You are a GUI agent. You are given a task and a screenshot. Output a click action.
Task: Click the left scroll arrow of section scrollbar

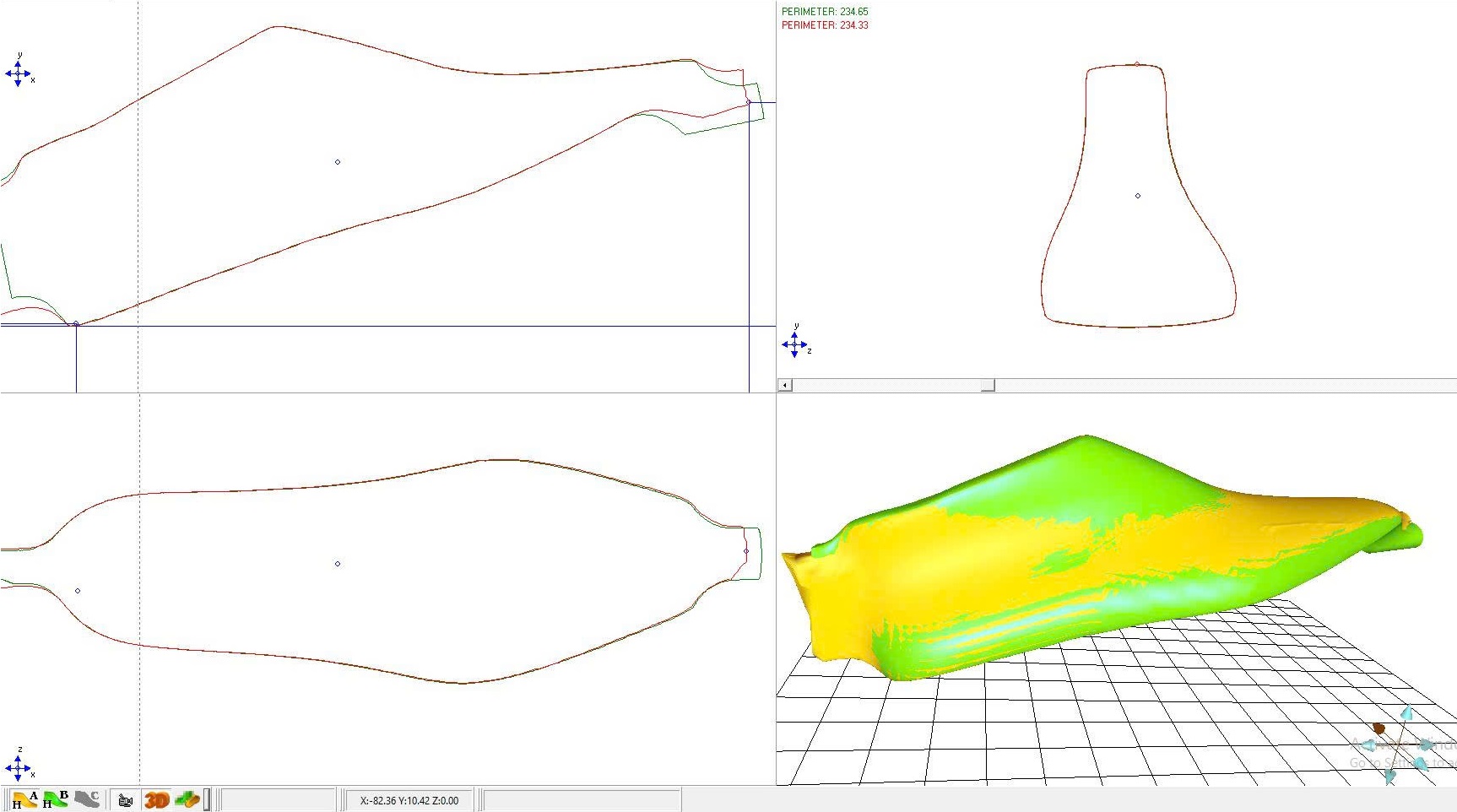tap(785, 385)
